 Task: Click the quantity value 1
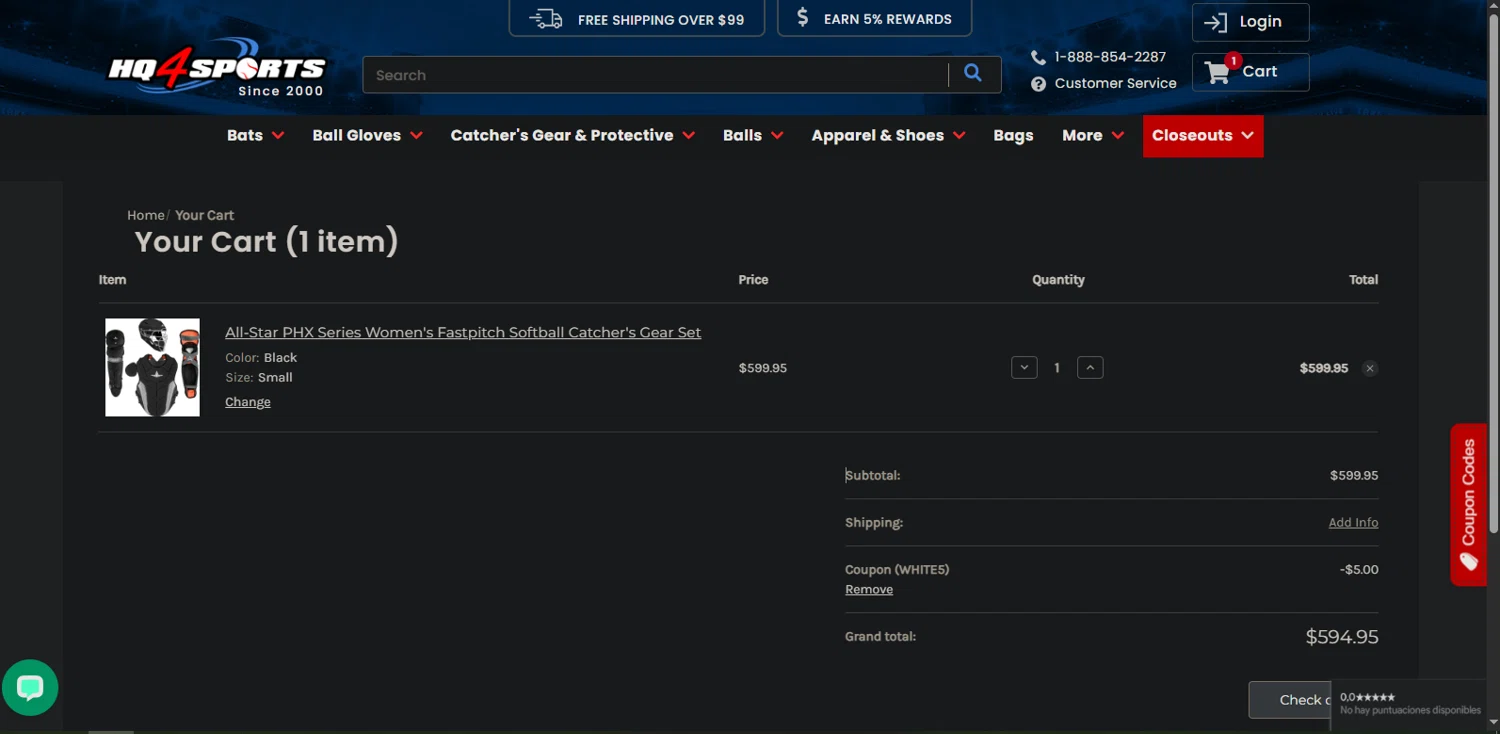(1057, 368)
